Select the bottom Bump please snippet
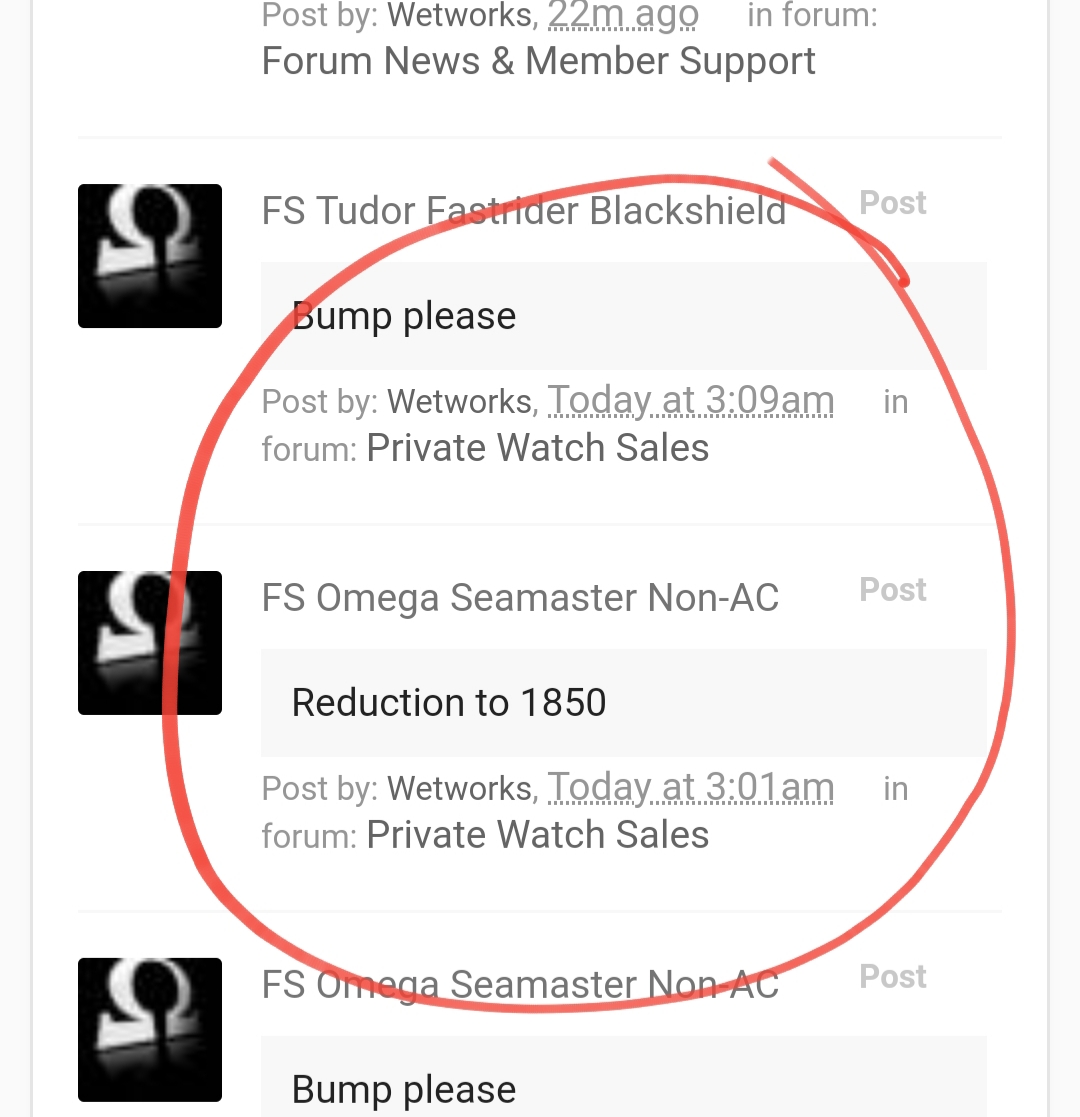 (623, 1077)
